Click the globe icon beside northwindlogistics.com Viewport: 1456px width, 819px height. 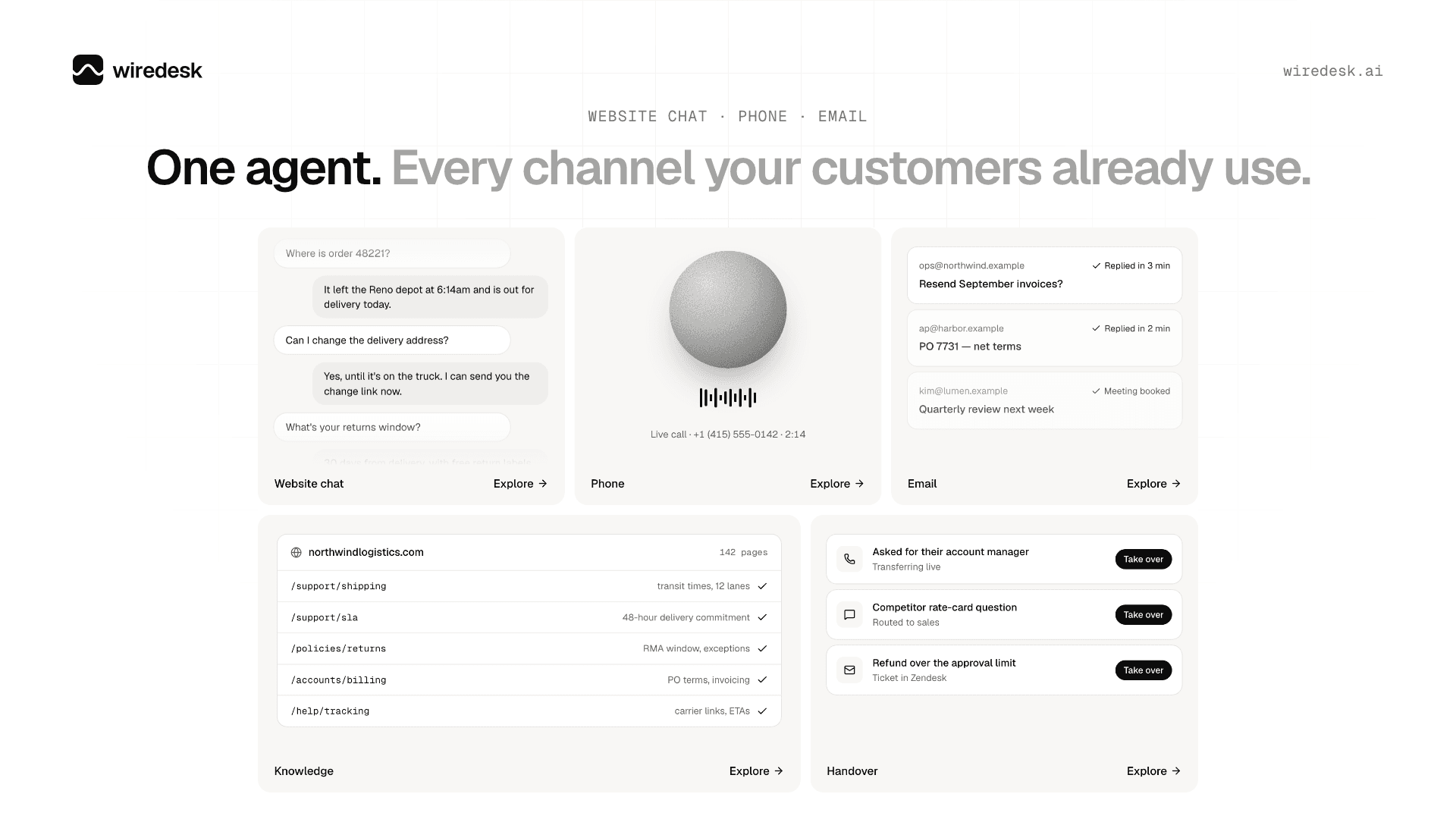[297, 552]
